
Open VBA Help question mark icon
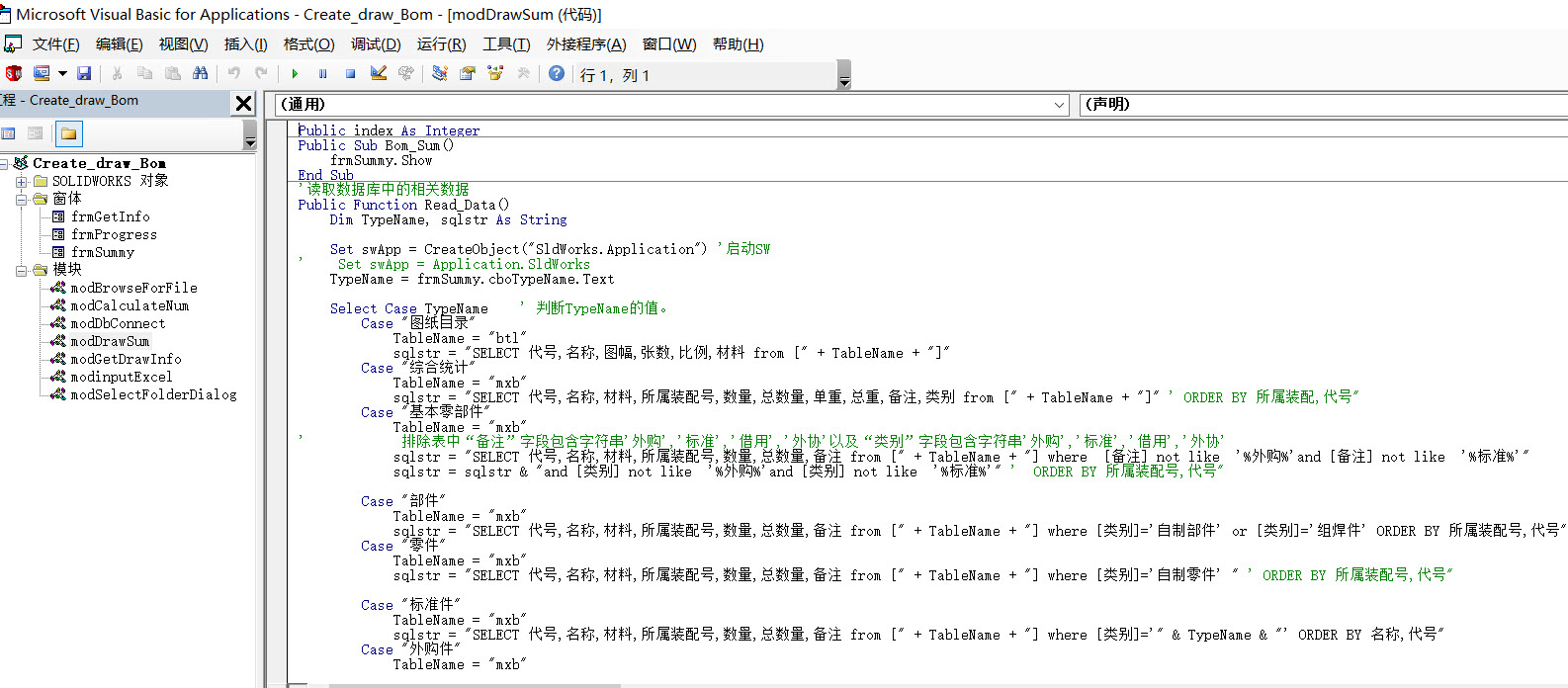click(557, 74)
